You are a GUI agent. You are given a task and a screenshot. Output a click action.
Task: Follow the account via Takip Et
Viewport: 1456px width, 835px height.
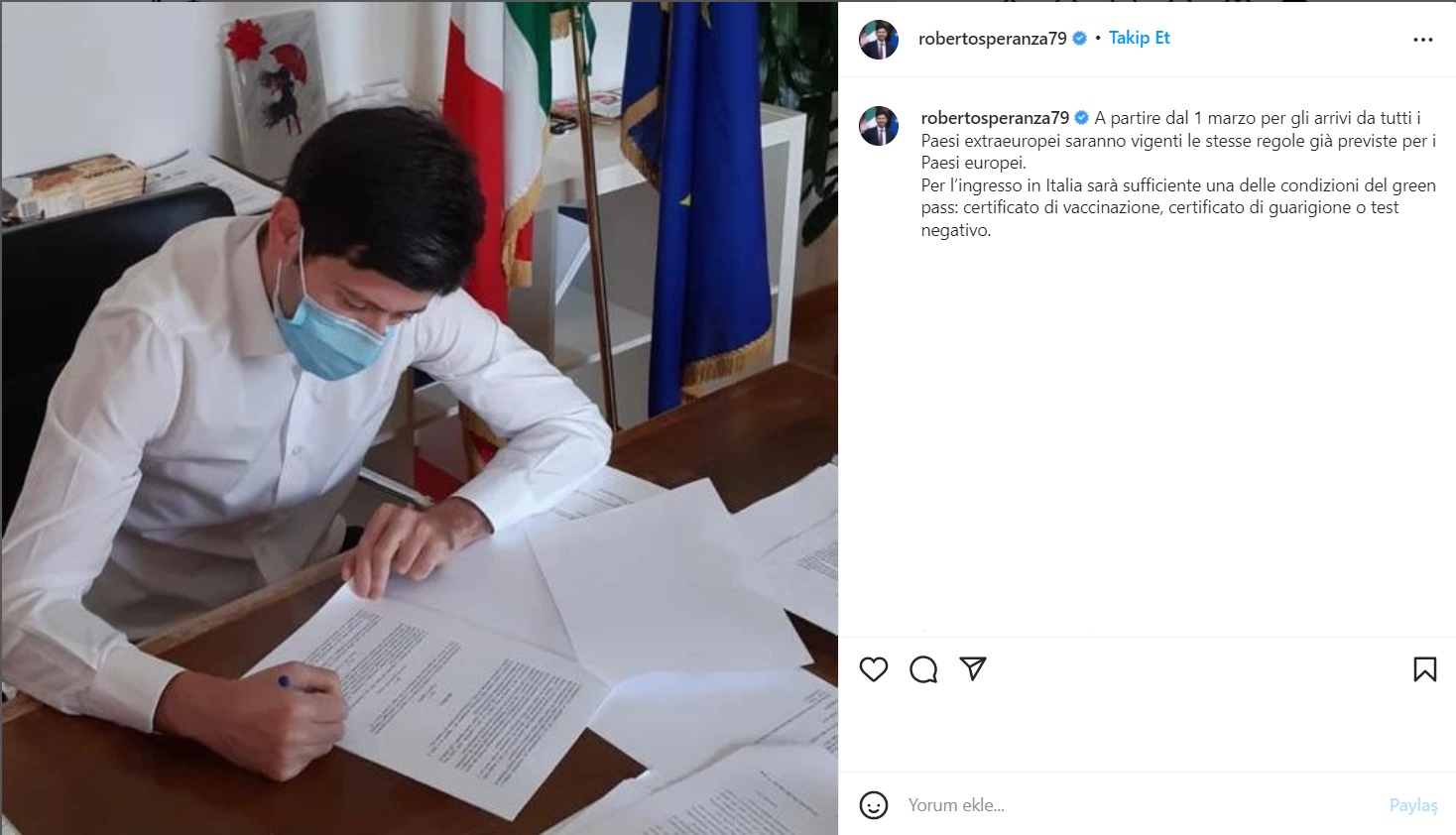pyautogui.click(x=1139, y=38)
